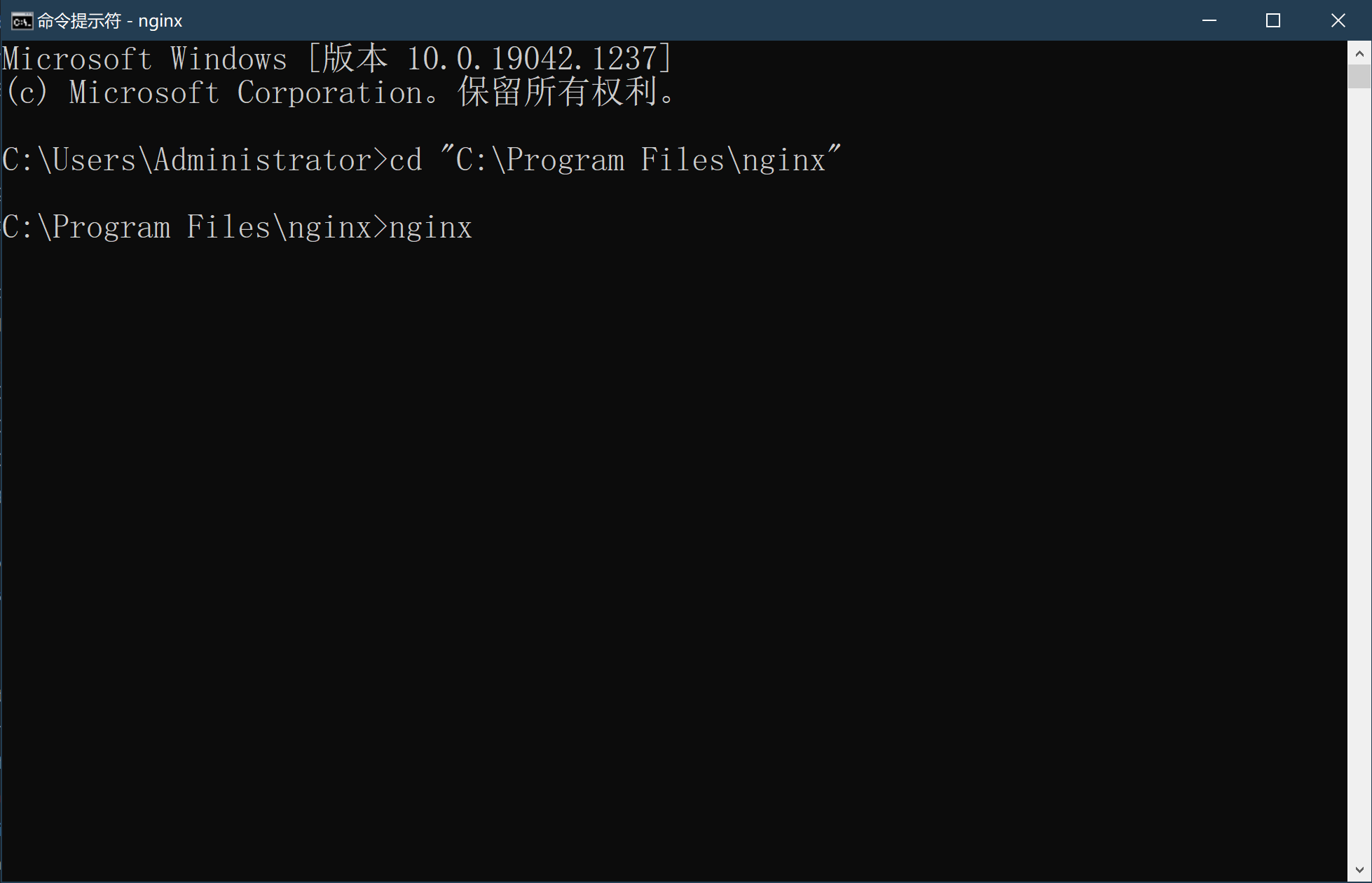Click the scrollbar up arrow
The width and height of the screenshot is (1372, 883).
(x=1359, y=53)
